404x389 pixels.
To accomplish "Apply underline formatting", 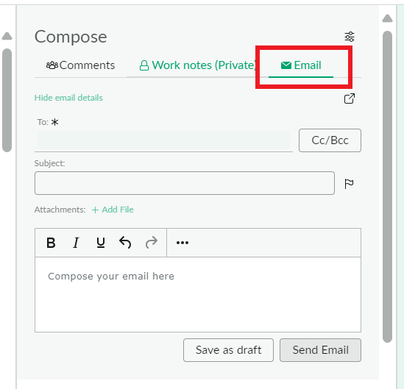I will tap(101, 243).
